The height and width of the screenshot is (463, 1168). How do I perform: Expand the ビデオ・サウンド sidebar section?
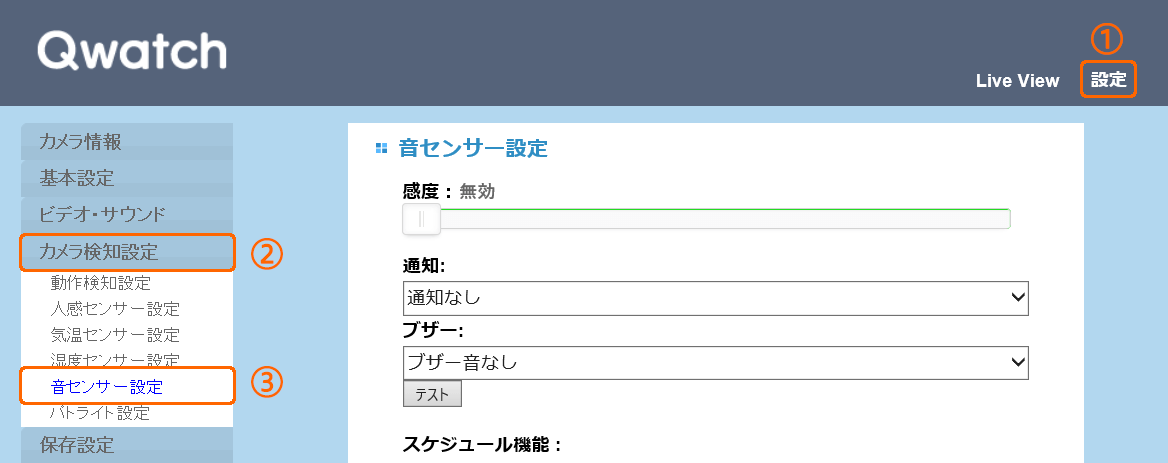127,215
